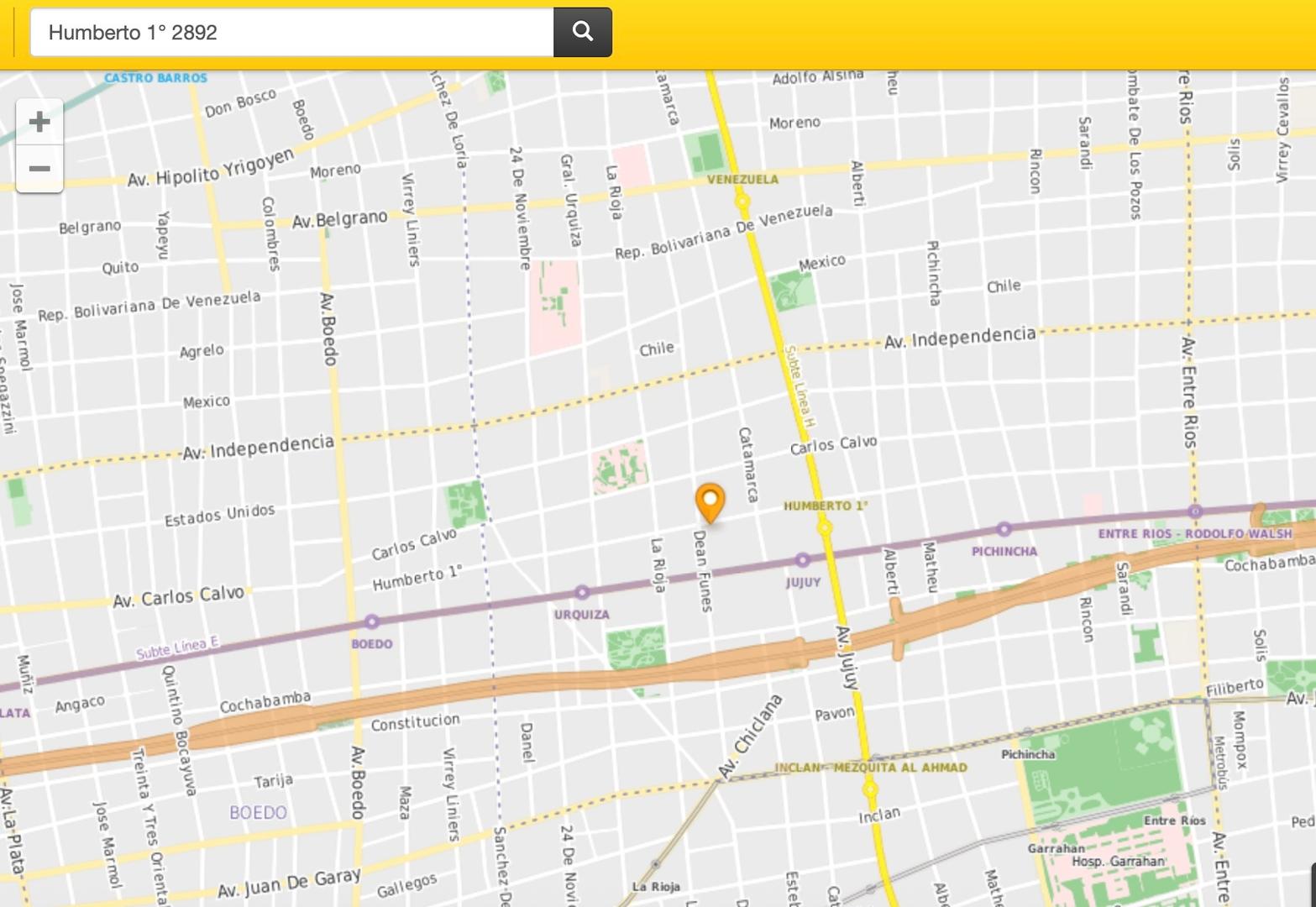
Task: Zoom in with the plus button
Action: point(39,123)
